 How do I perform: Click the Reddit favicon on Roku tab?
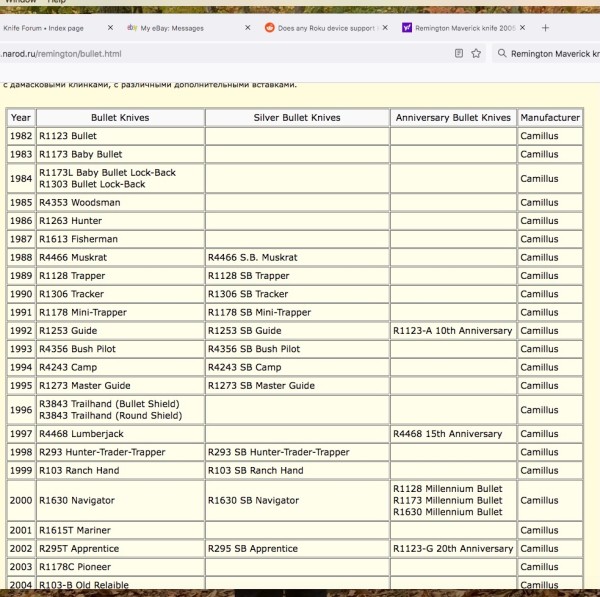[x=270, y=28]
